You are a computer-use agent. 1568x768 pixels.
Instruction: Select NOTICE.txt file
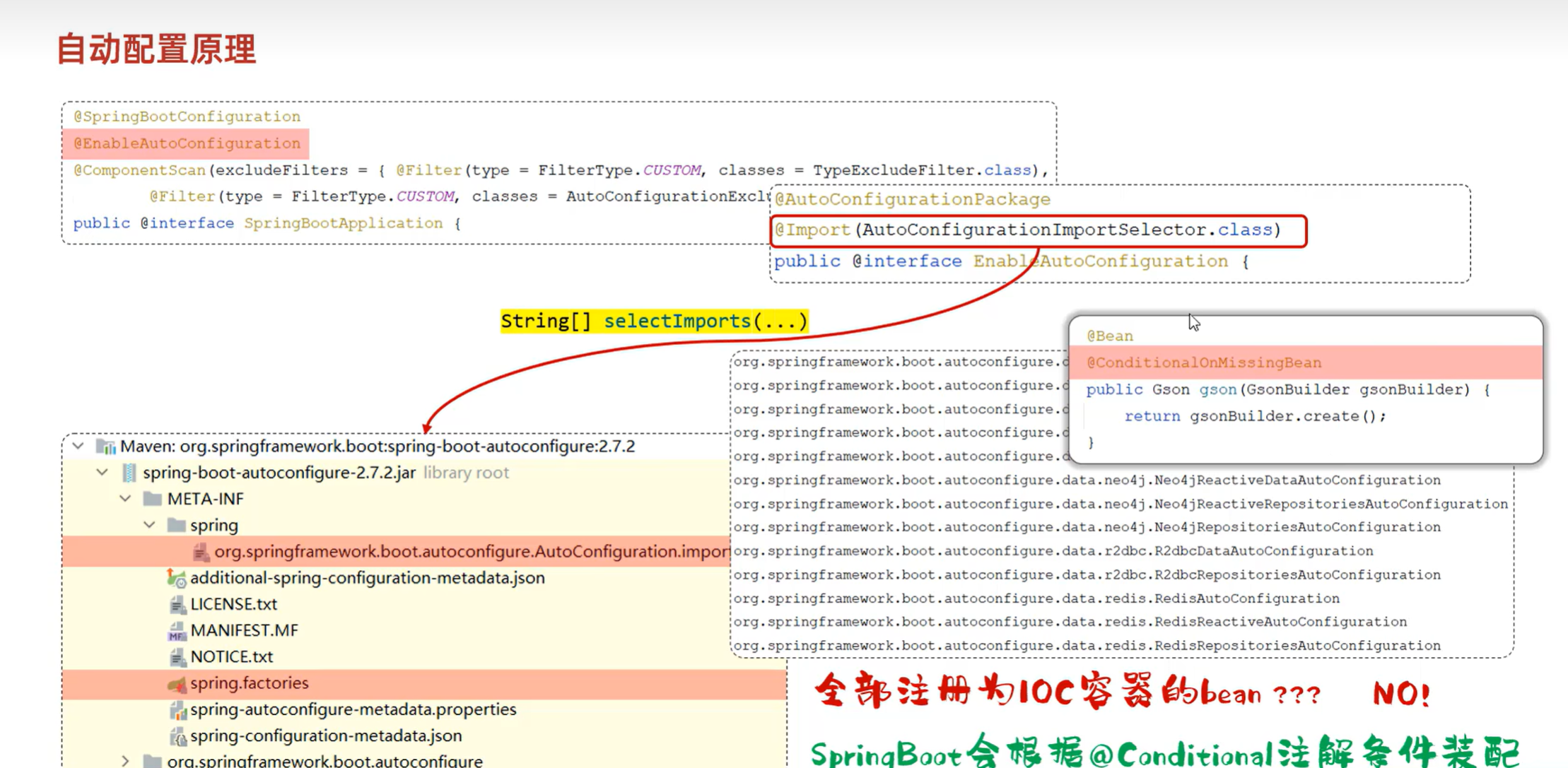coord(231,656)
